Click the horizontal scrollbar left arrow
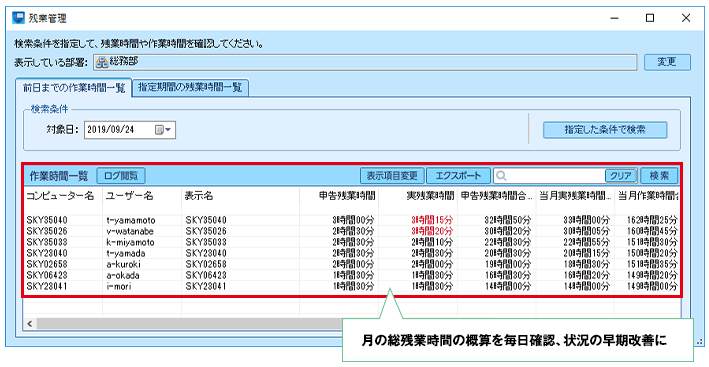The image size is (709, 367). (x=30, y=324)
